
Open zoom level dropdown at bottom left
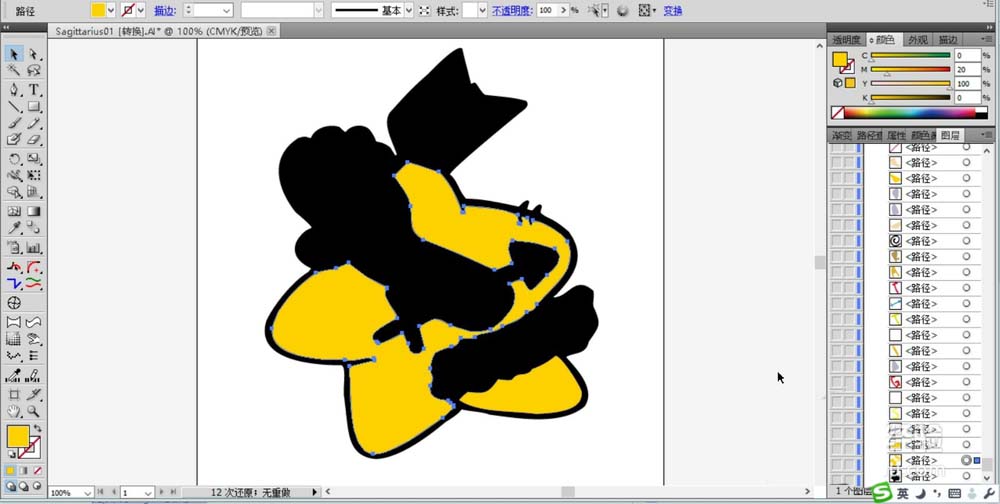87,493
